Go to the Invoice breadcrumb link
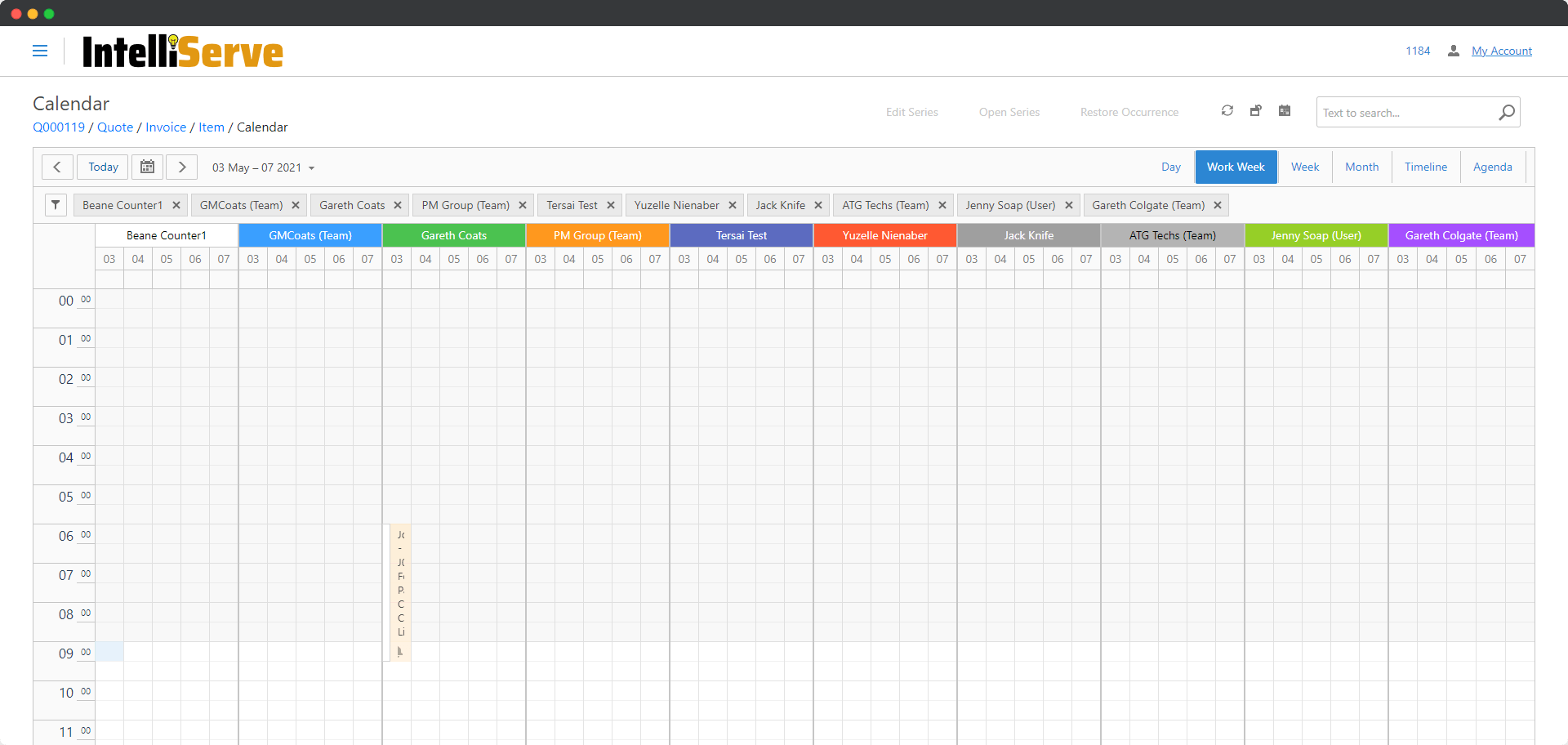 pos(166,127)
